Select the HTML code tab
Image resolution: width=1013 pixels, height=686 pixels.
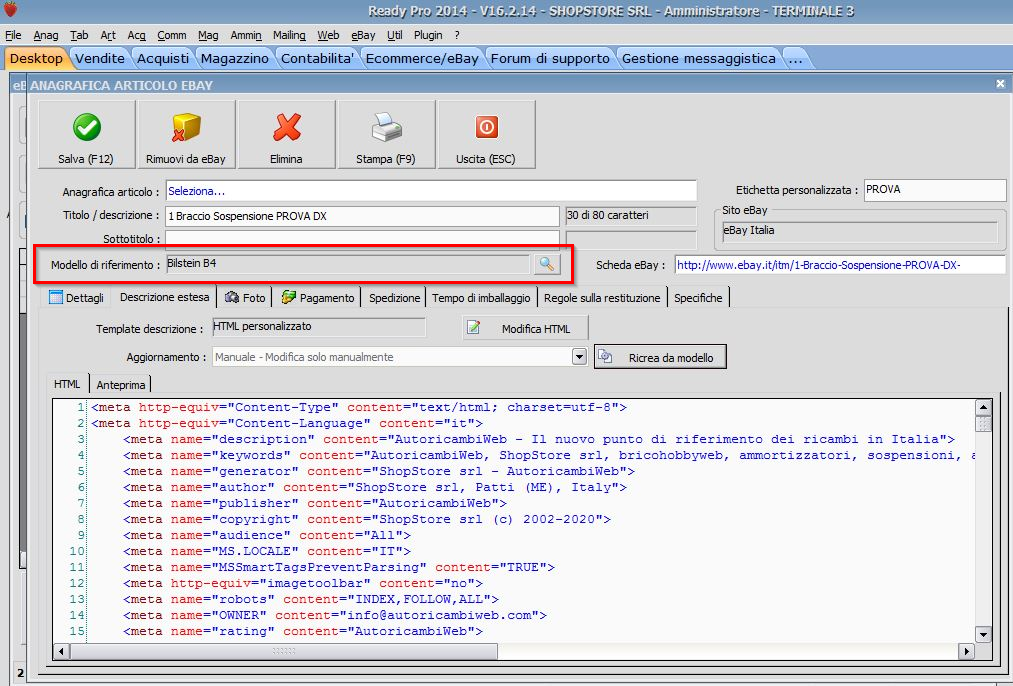(67, 384)
